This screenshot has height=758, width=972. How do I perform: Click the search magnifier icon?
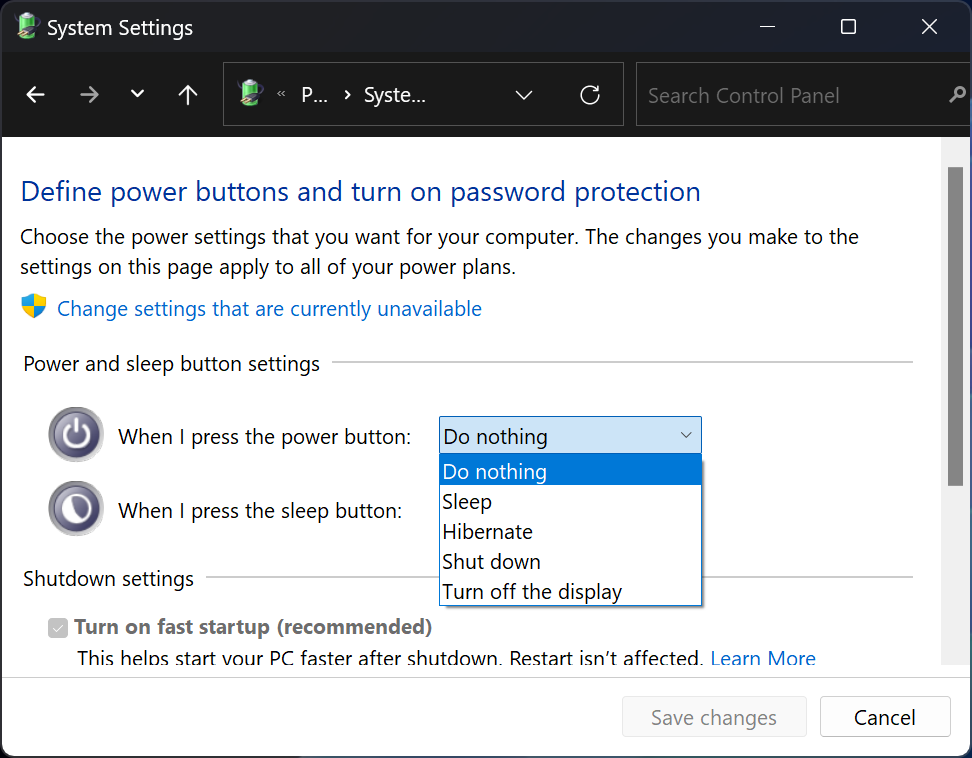959,93
